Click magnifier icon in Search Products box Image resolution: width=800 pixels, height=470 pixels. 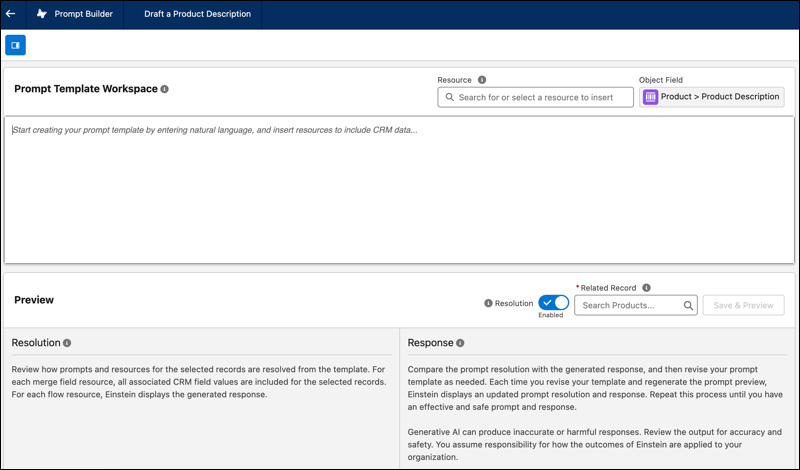(688, 305)
